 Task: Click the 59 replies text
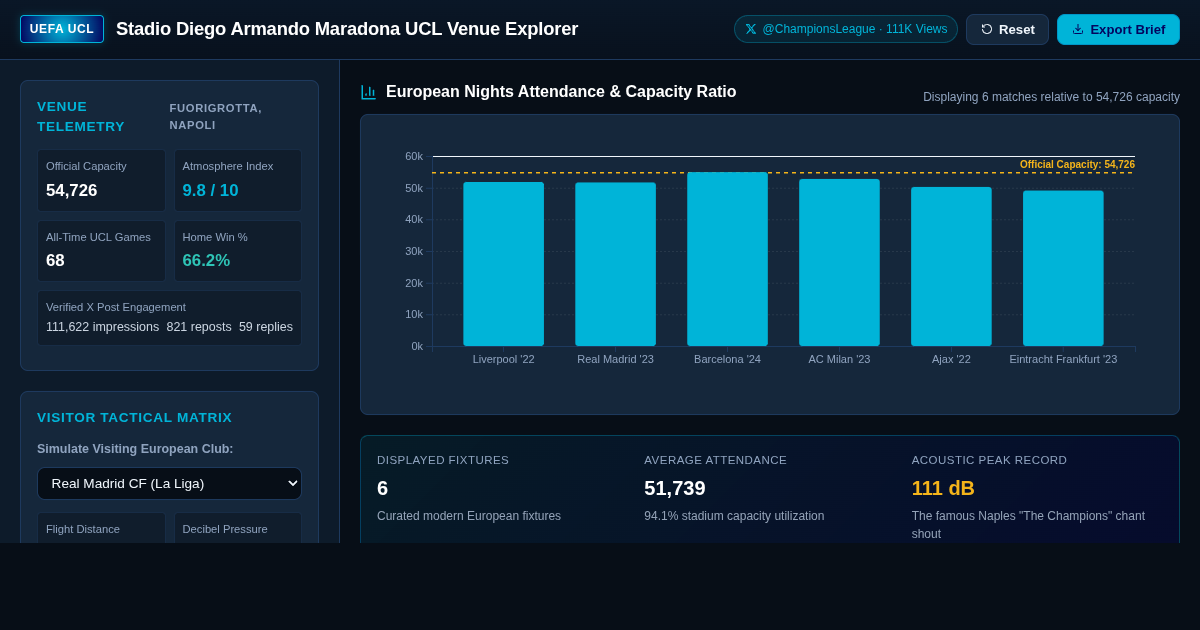pos(266,327)
